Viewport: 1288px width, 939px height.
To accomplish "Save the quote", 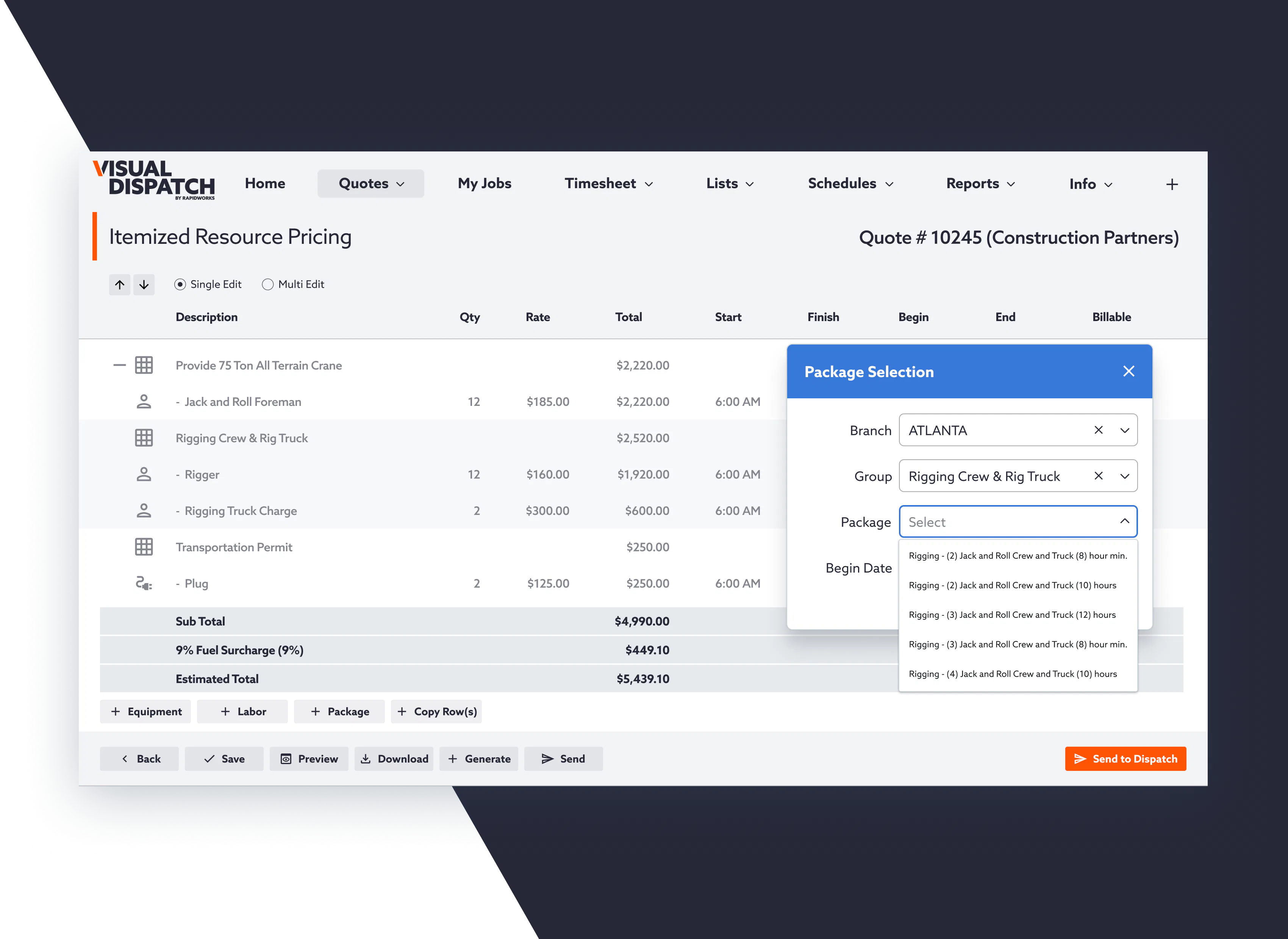I will point(224,759).
